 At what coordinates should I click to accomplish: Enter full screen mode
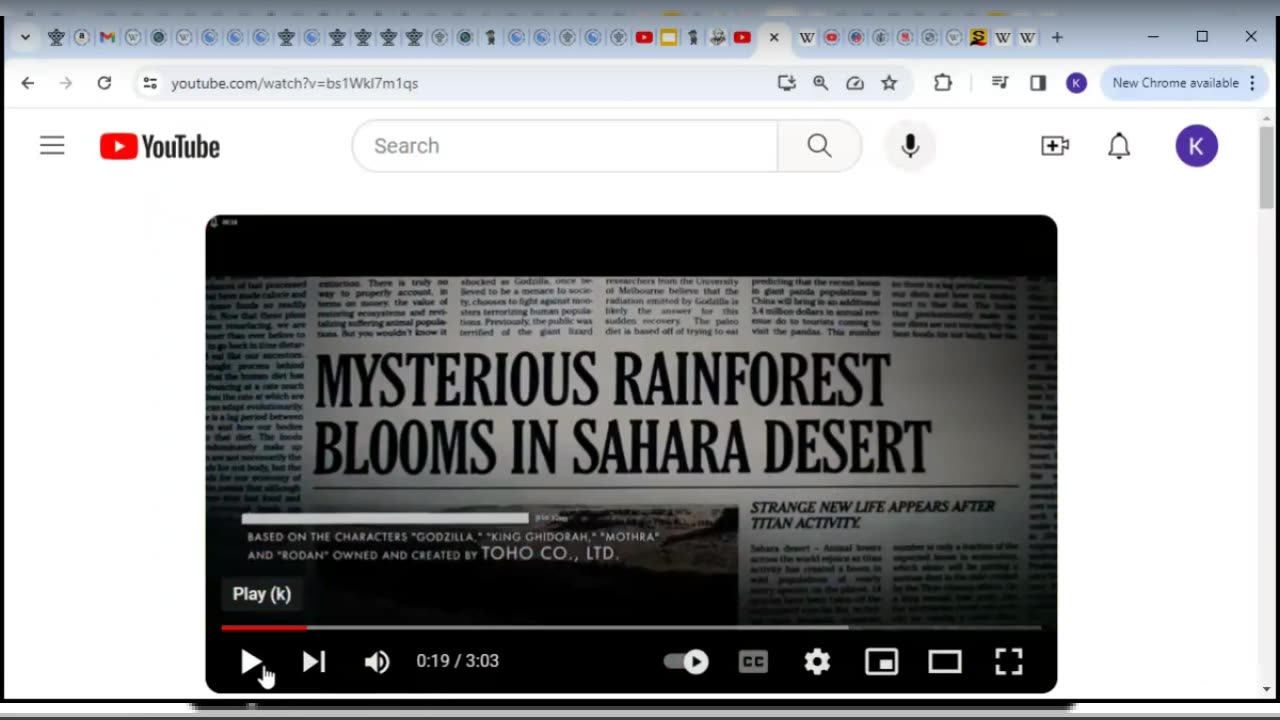pos(1009,661)
